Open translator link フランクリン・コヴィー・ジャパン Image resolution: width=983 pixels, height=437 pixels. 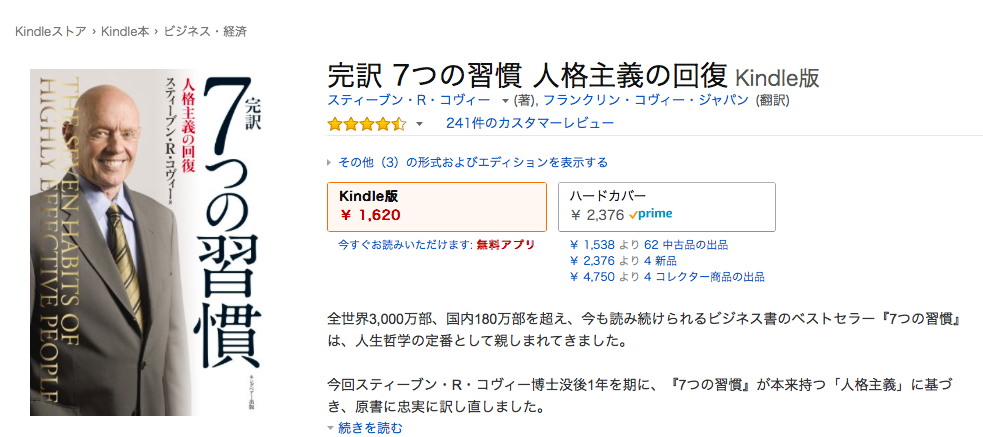646,100
